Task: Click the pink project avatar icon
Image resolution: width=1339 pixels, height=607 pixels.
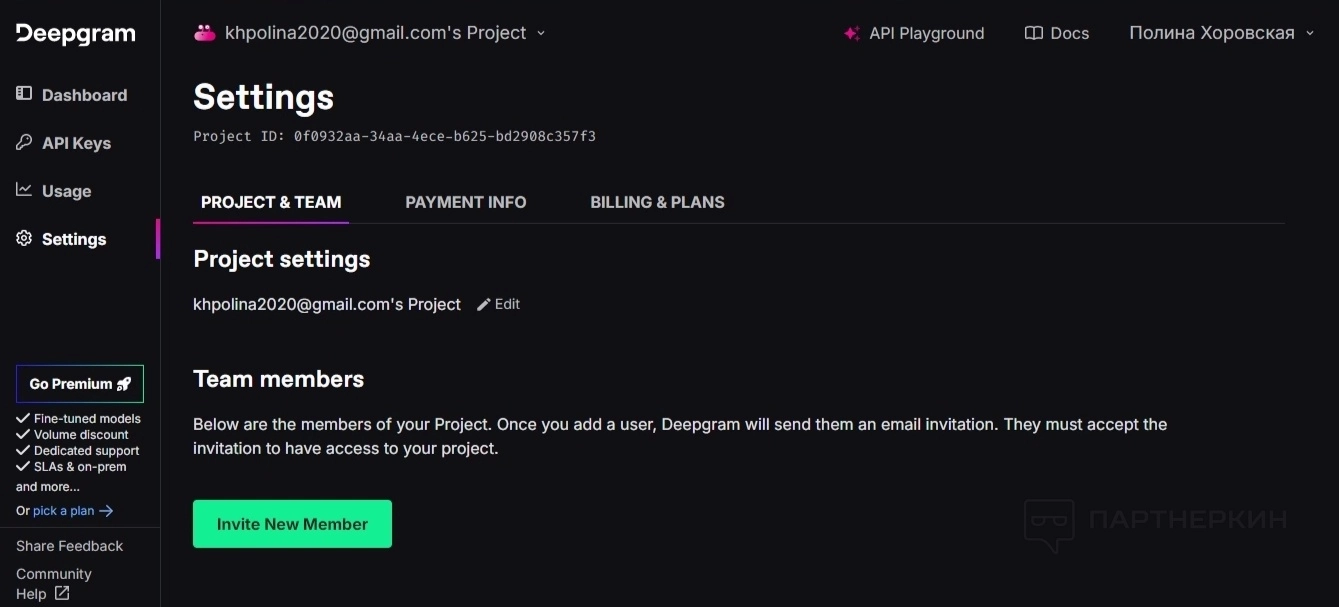Action: click(205, 33)
